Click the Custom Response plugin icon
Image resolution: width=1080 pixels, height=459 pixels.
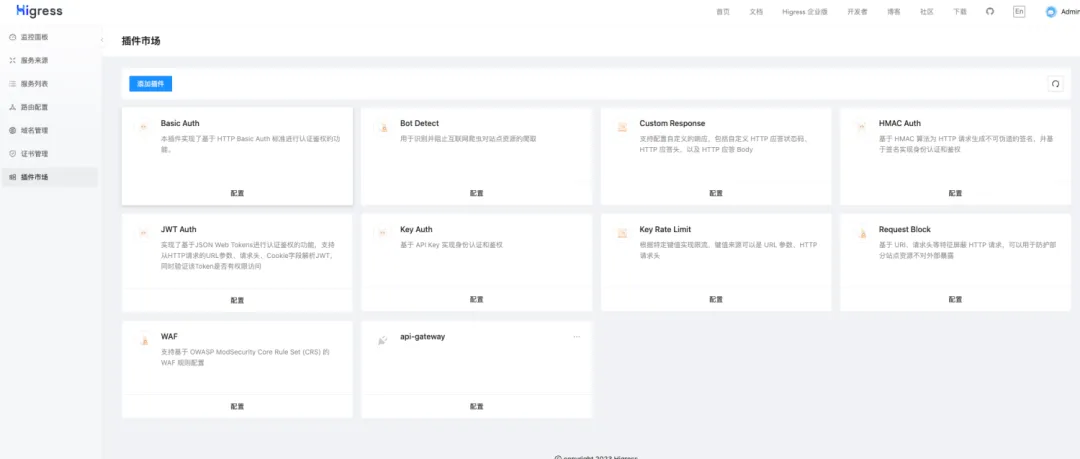tap(622, 128)
